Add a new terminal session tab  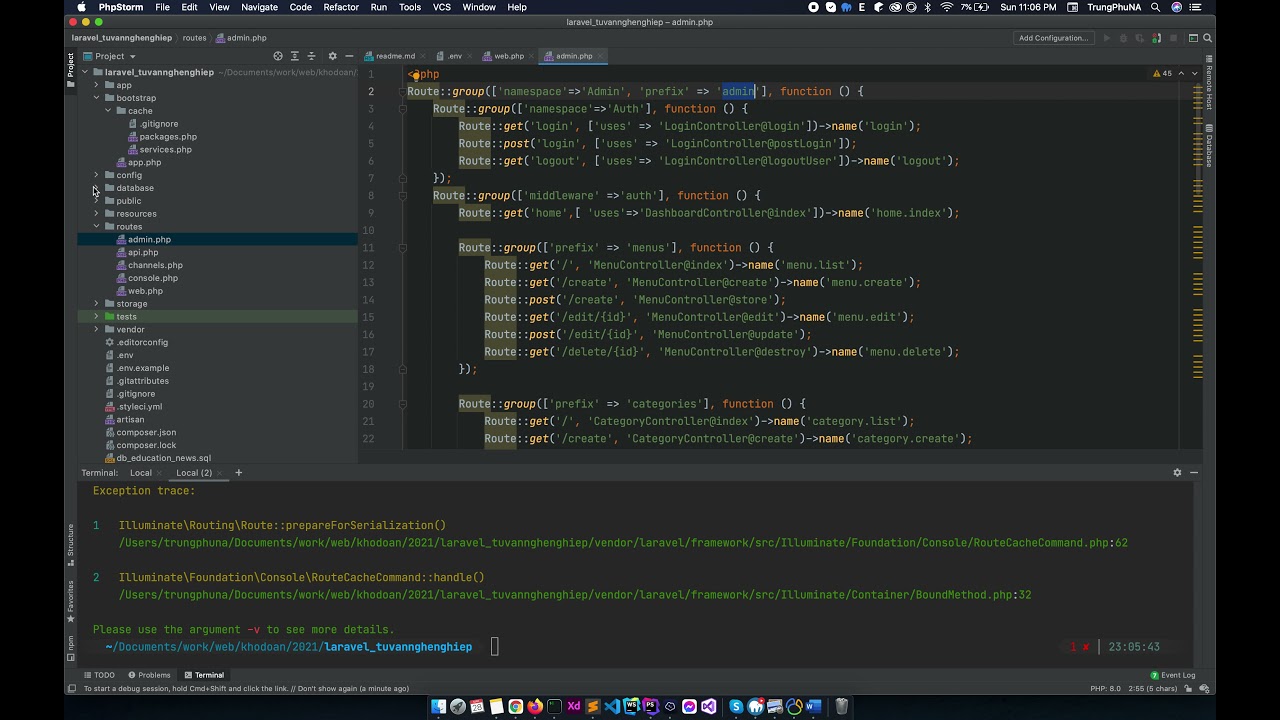[238, 473]
